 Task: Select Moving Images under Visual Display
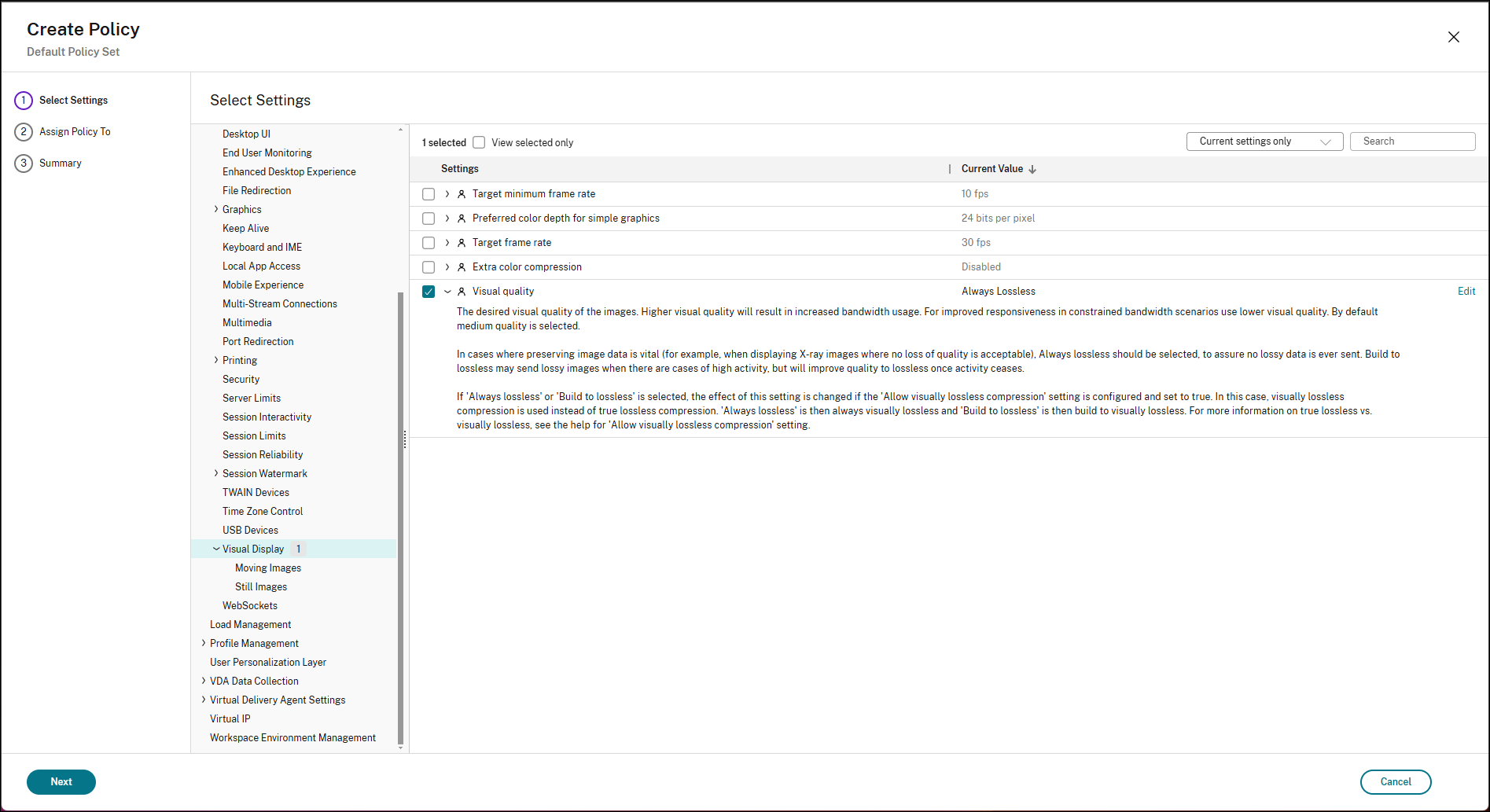(268, 568)
